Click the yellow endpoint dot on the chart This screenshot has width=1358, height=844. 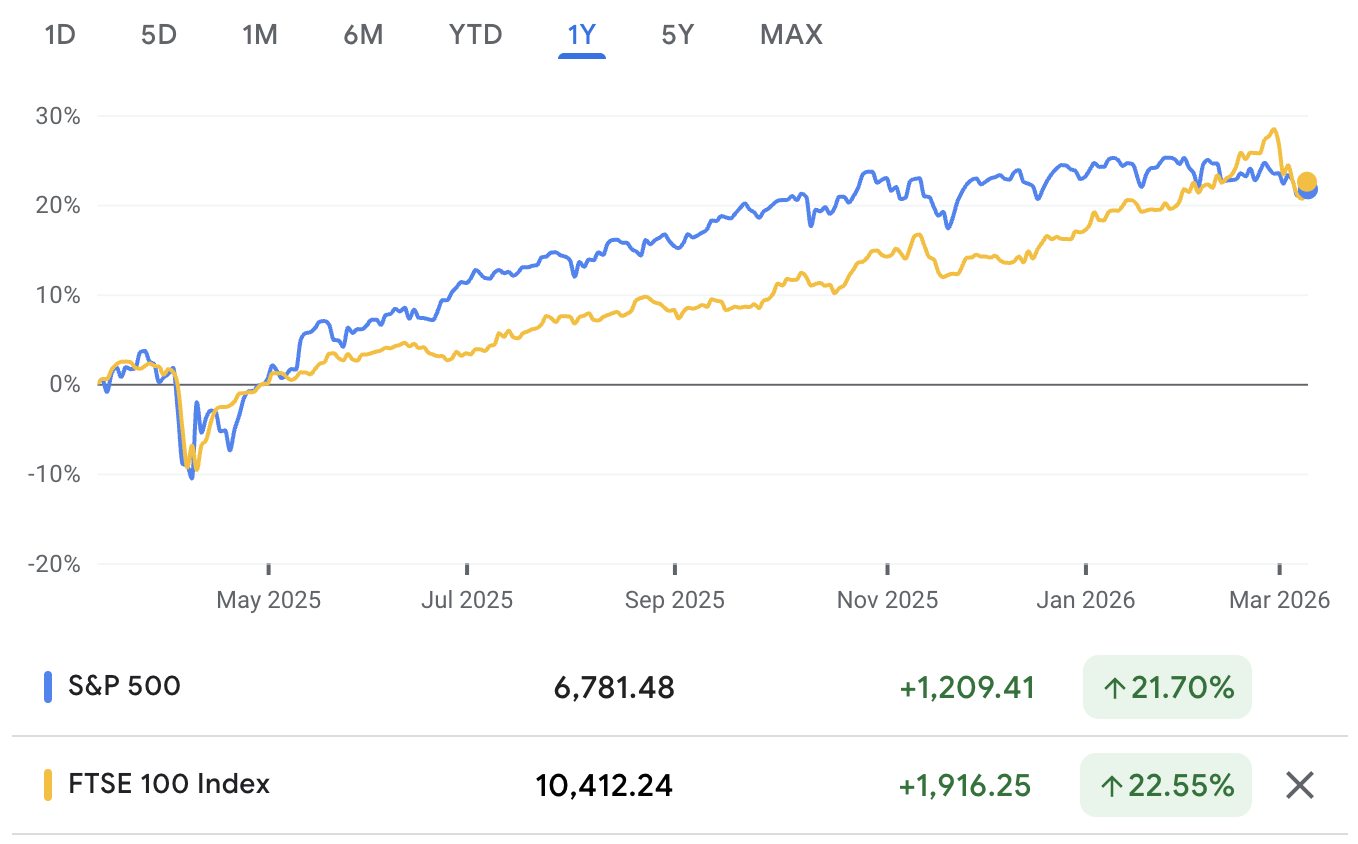[x=1307, y=182]
